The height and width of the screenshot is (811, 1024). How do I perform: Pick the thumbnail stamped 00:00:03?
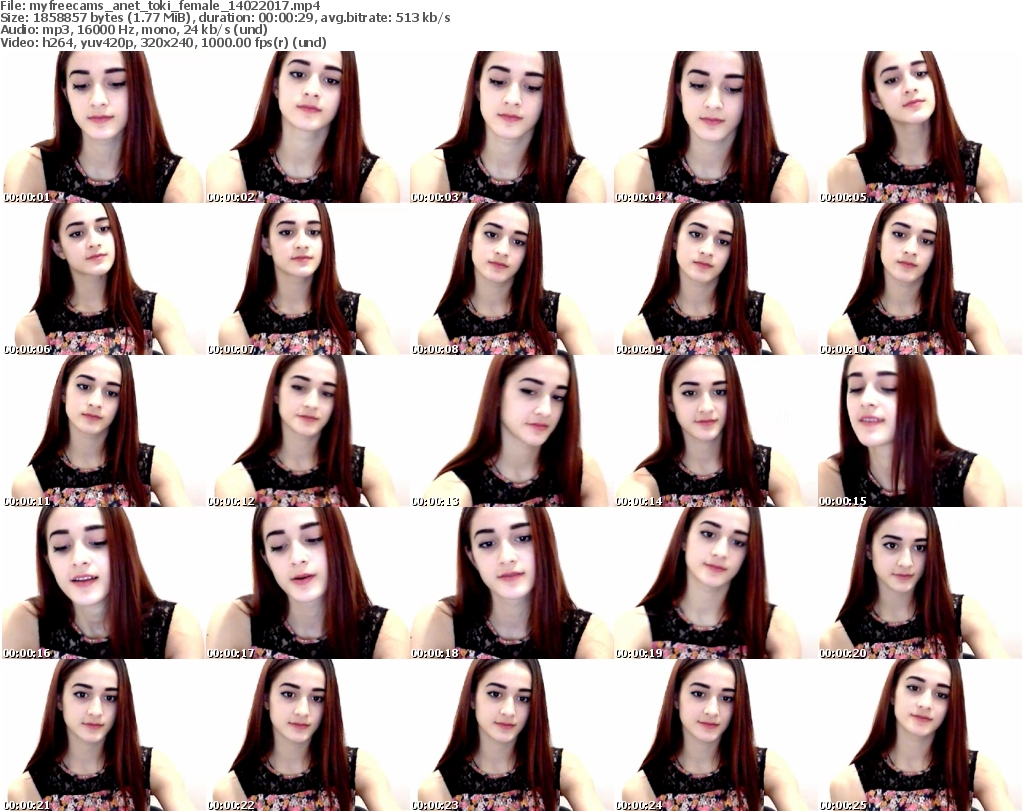[511, 127]
